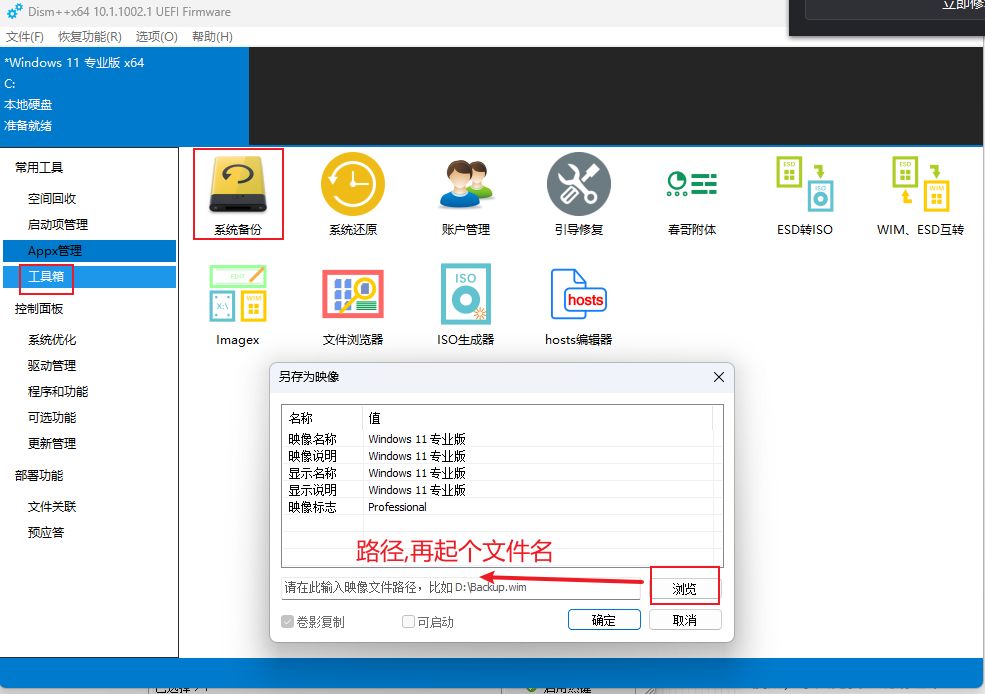Screen dimensions: 985x694
Task: Click the image file path input field
Action: coord(460,588)
